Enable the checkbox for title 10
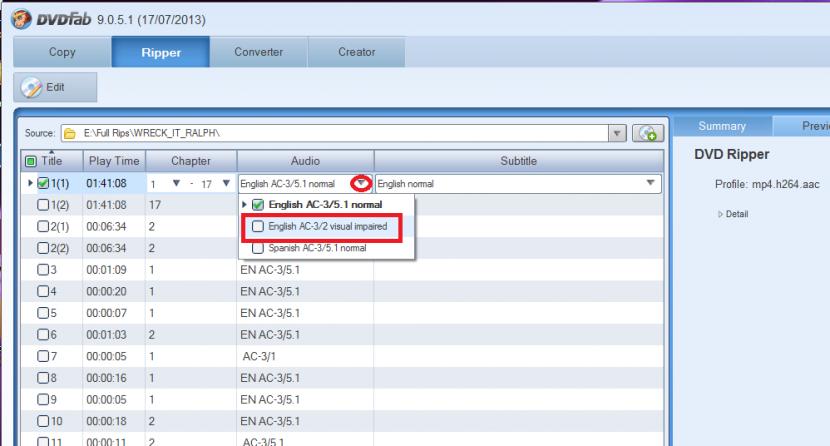 click(43, 421)
